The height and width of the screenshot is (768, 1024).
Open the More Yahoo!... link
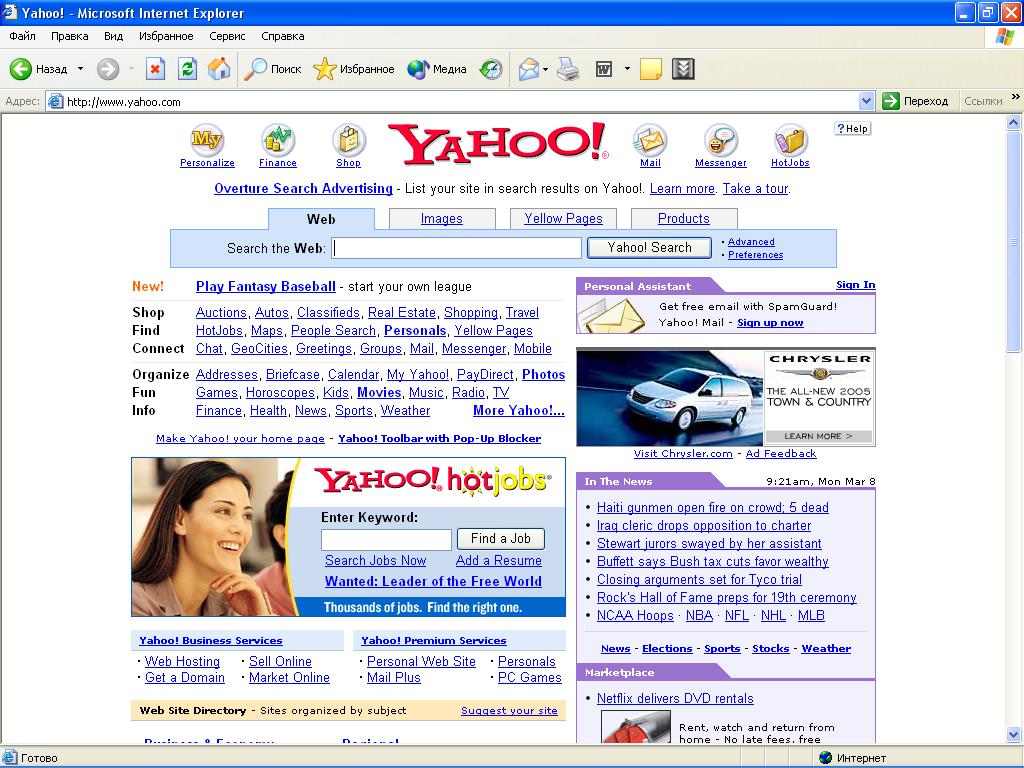tap(519, 410)
